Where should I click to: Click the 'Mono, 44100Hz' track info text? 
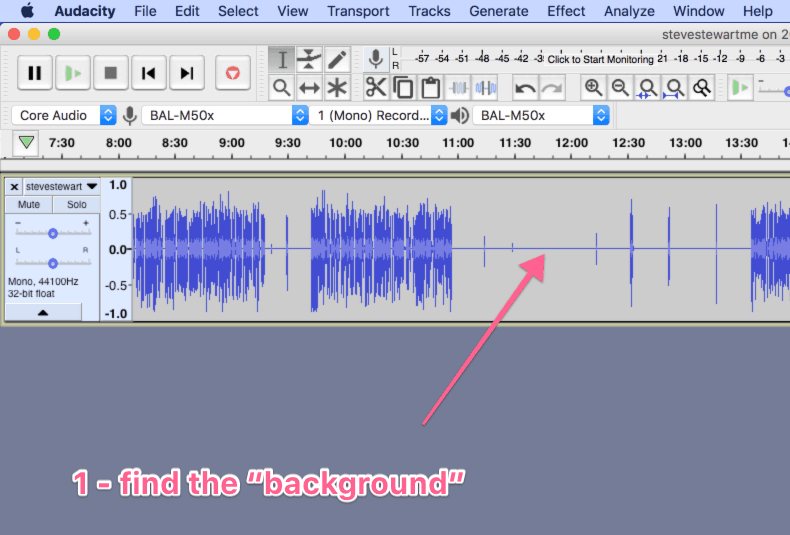coord(43,281)
